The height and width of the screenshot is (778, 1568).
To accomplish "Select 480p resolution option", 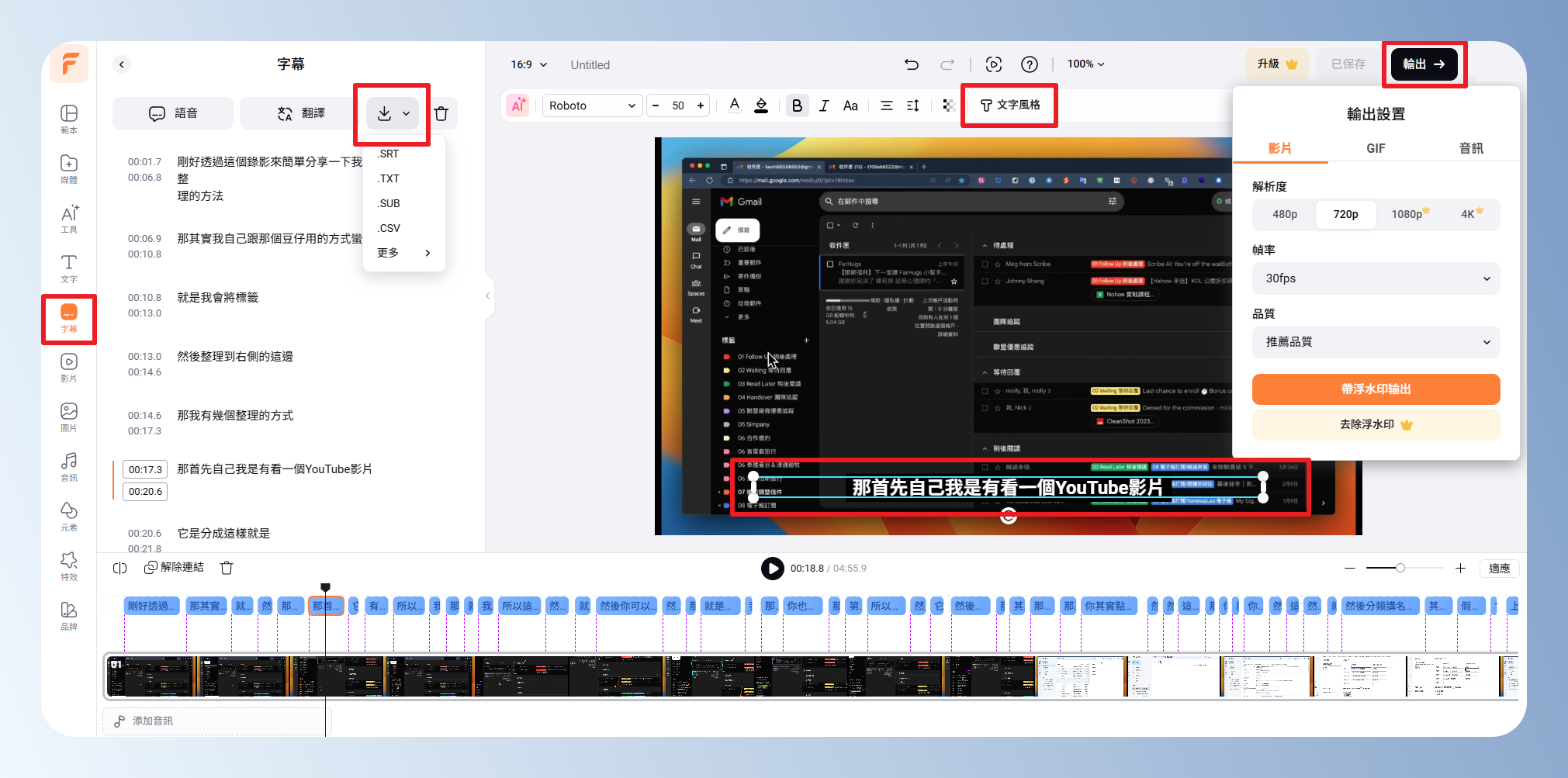I will coord(1284,214).
